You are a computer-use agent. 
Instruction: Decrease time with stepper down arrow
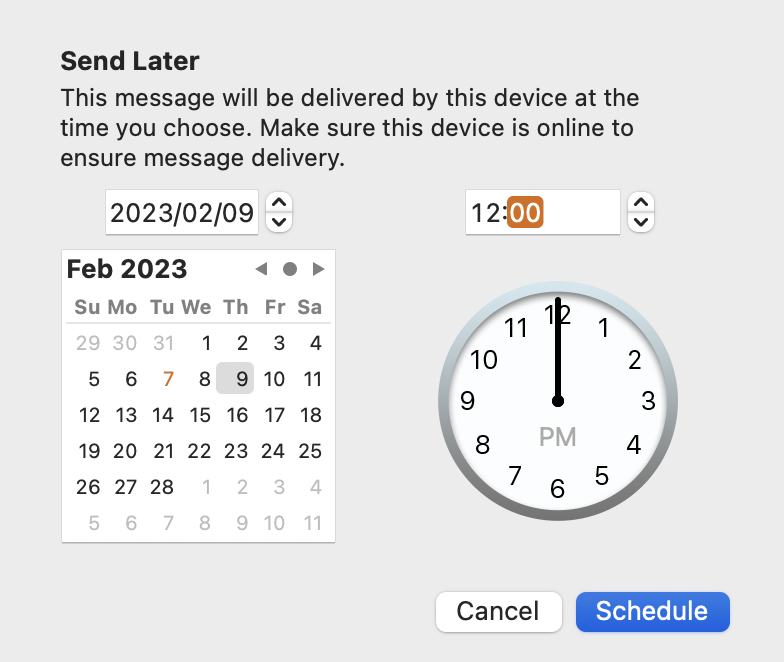[641, 222]
